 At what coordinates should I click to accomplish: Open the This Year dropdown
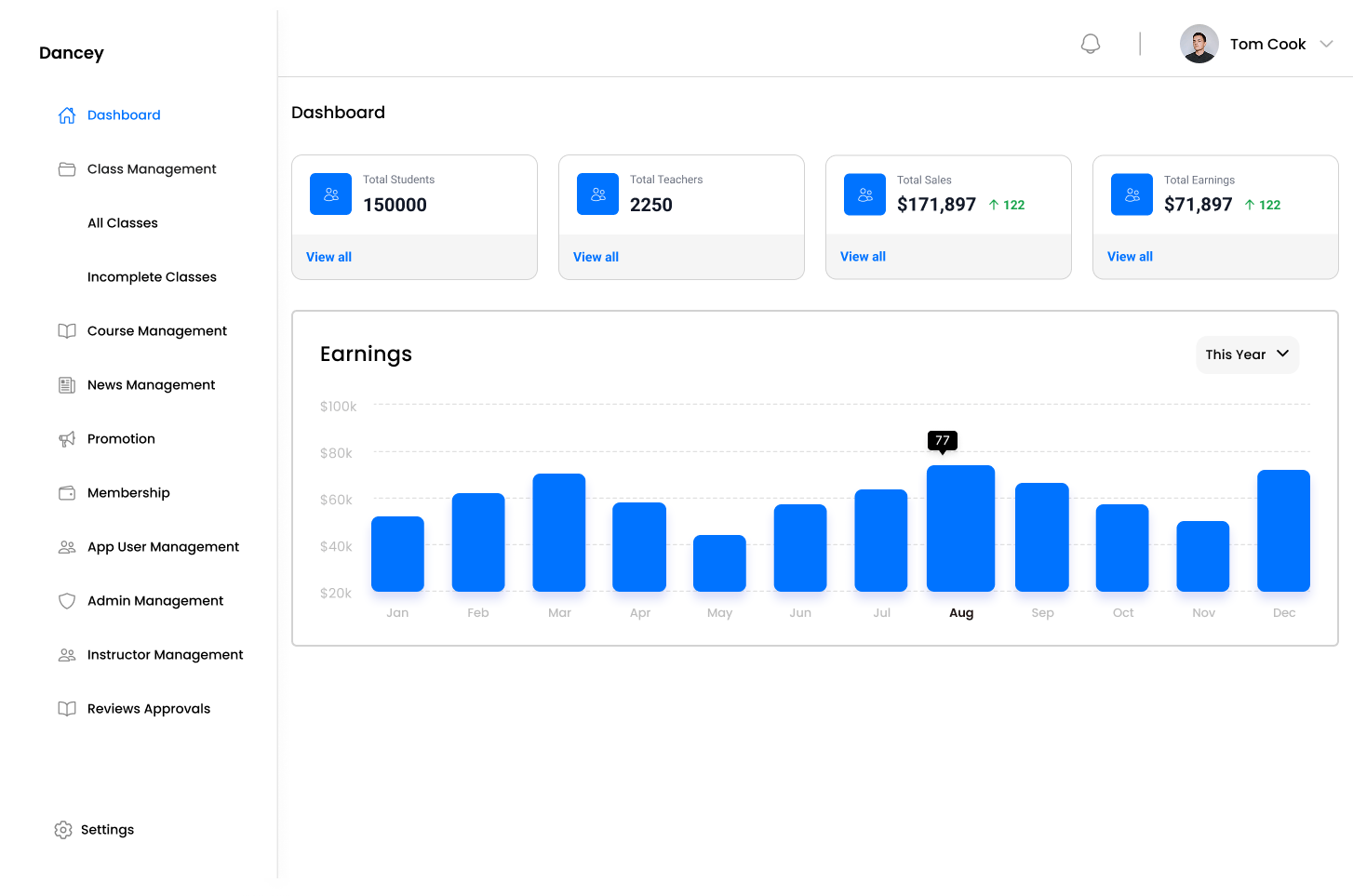point(1247,354)
